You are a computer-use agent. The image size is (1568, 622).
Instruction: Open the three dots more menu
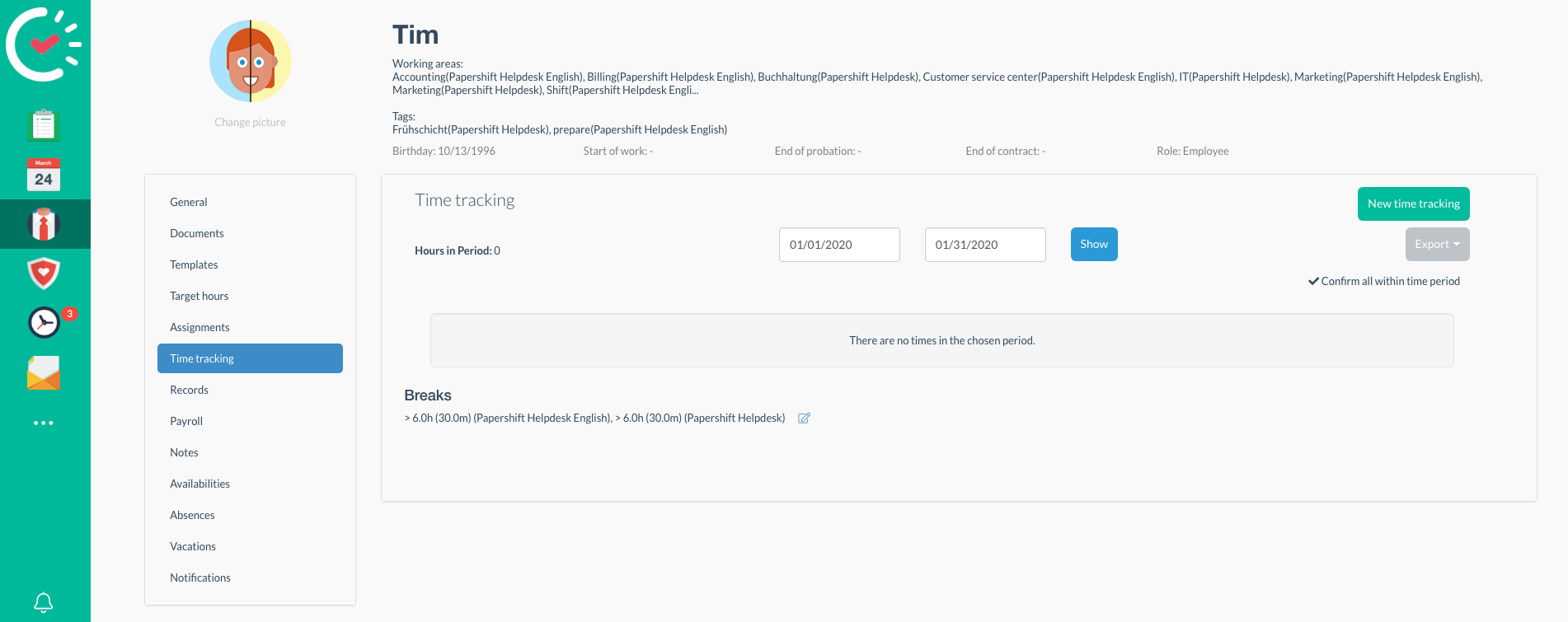(44, 423)
